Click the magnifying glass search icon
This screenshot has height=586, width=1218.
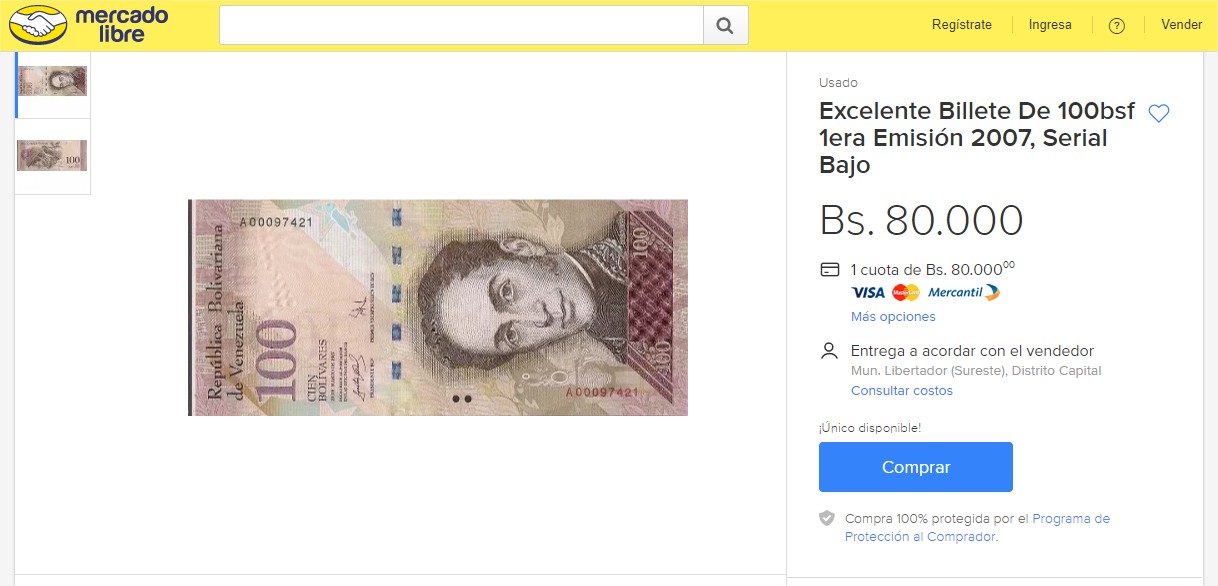click(725, 25)
